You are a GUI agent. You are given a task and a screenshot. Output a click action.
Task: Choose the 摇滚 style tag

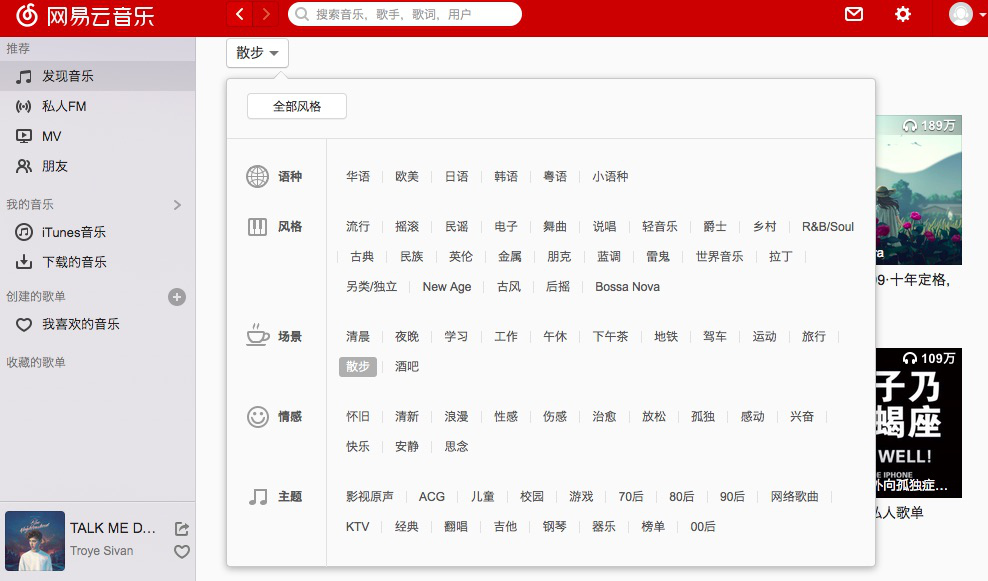pyautogui.click(x=407, y=227)
